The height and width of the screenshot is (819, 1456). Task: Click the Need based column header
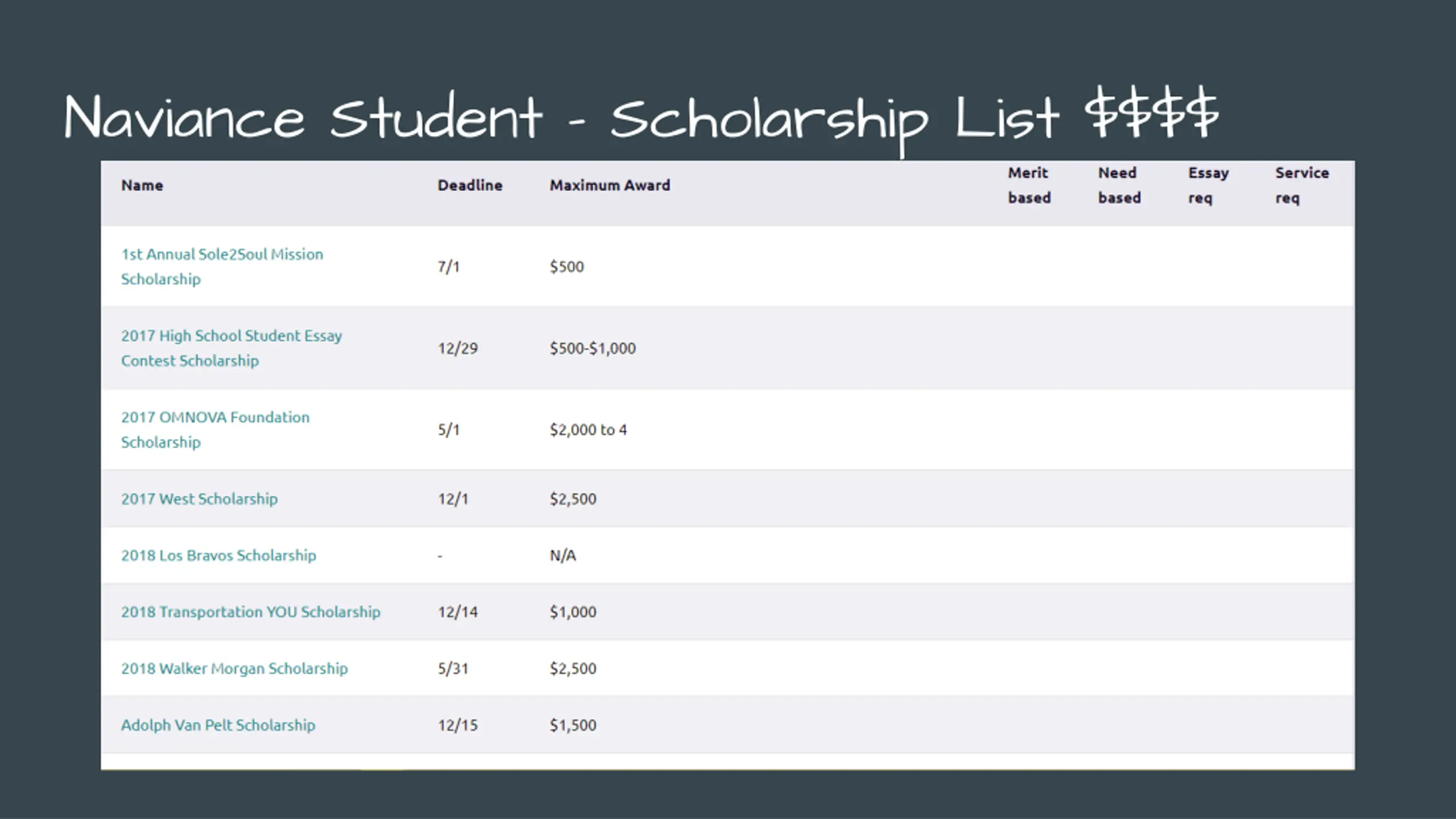[1119, 185]
